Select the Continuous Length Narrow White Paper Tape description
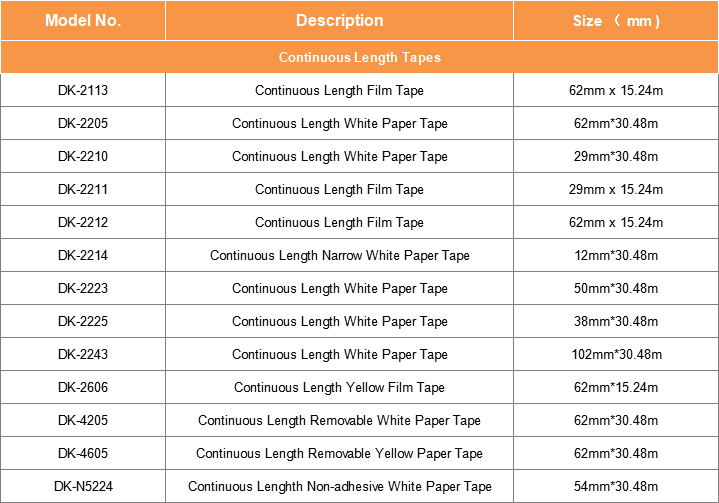 coord(339,256)
